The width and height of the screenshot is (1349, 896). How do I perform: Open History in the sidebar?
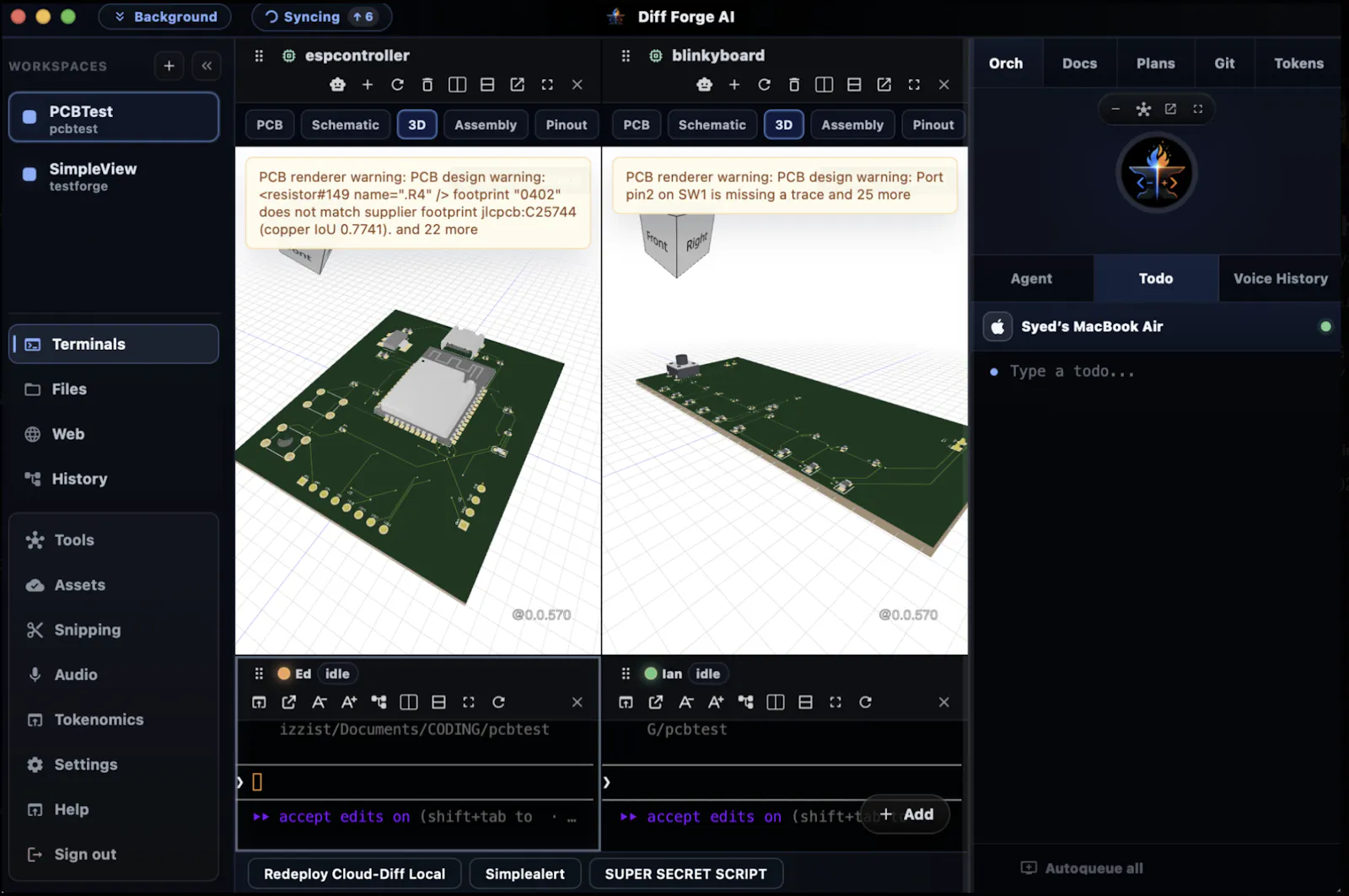coord(114,479)
